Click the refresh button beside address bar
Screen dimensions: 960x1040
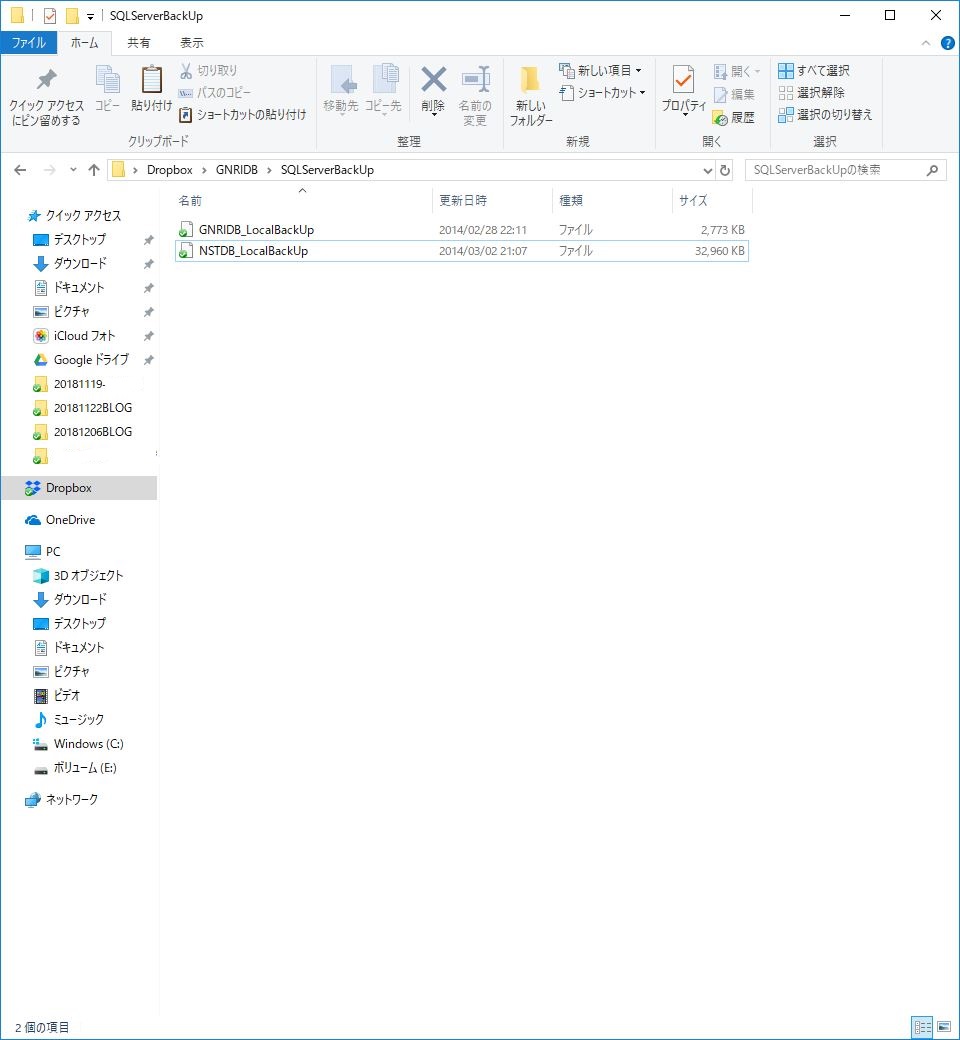click(725, 170)
